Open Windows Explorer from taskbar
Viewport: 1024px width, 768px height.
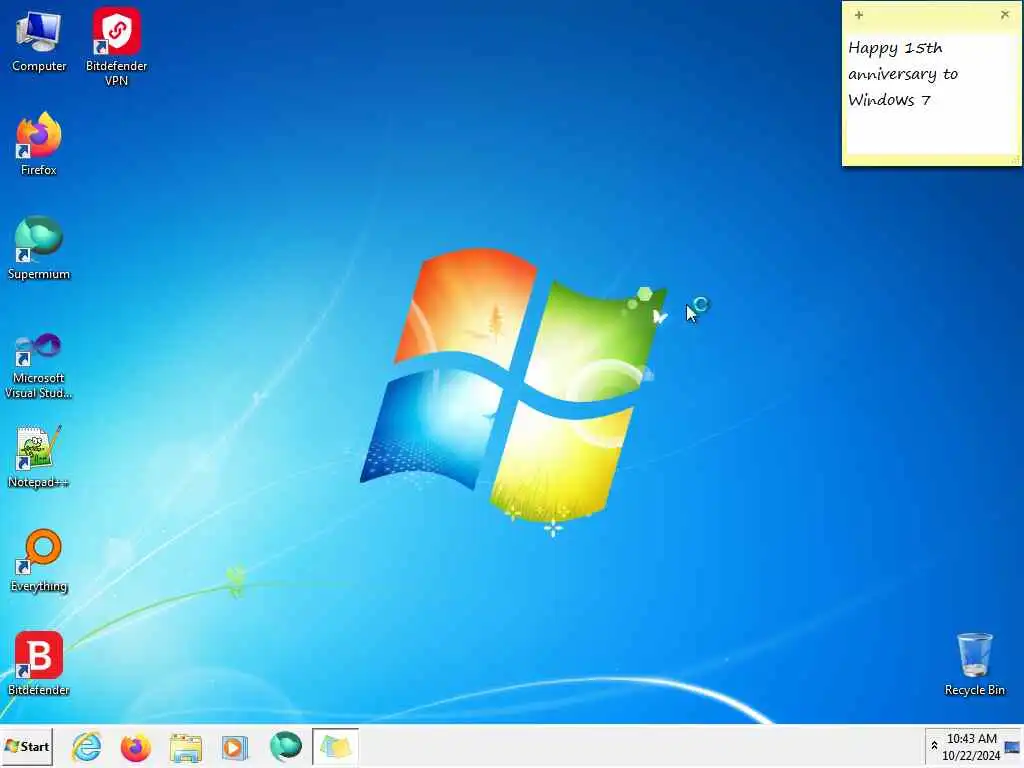click(x=185, y=746)
